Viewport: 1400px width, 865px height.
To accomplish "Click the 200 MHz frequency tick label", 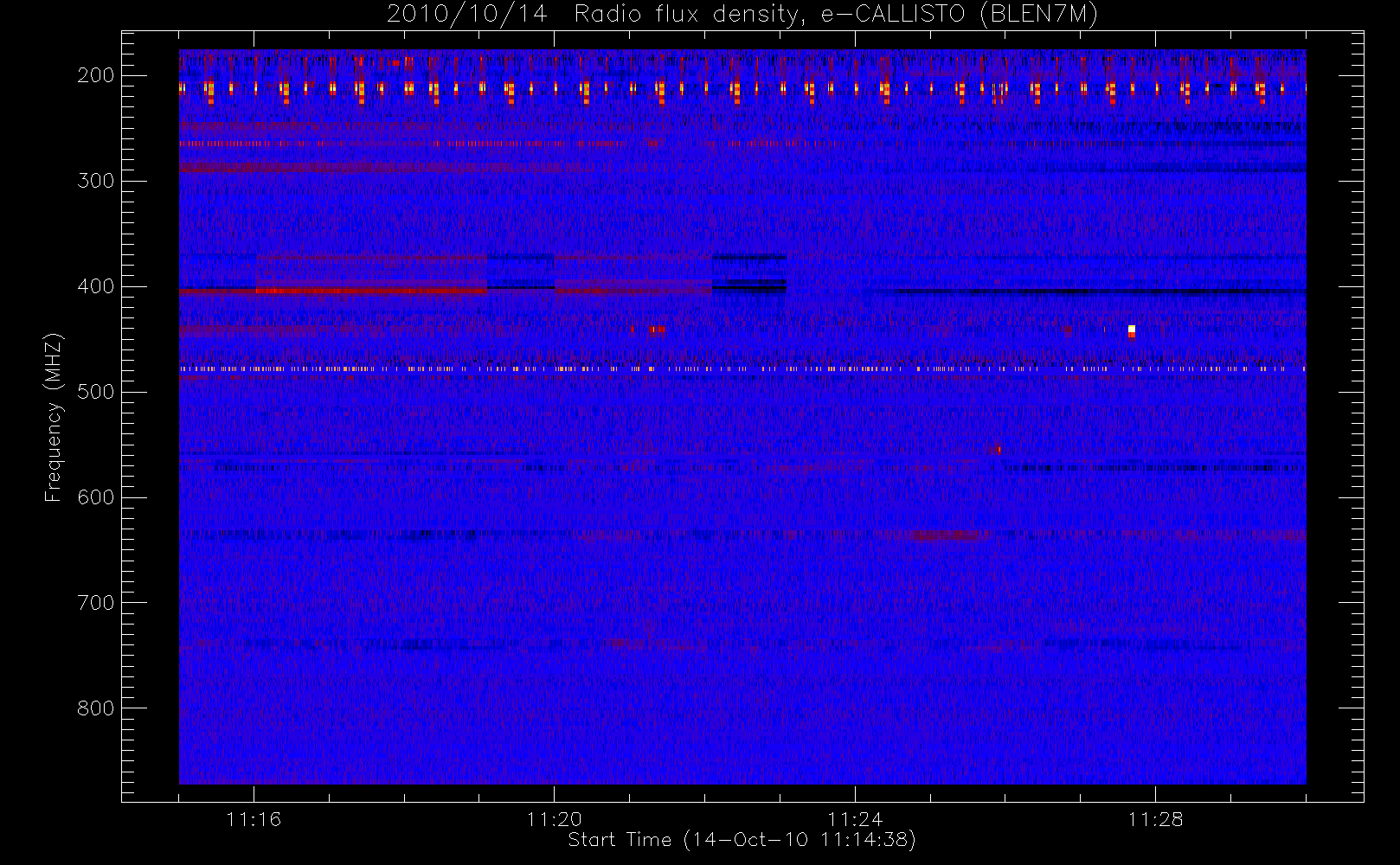I will [x=95, y=75].
